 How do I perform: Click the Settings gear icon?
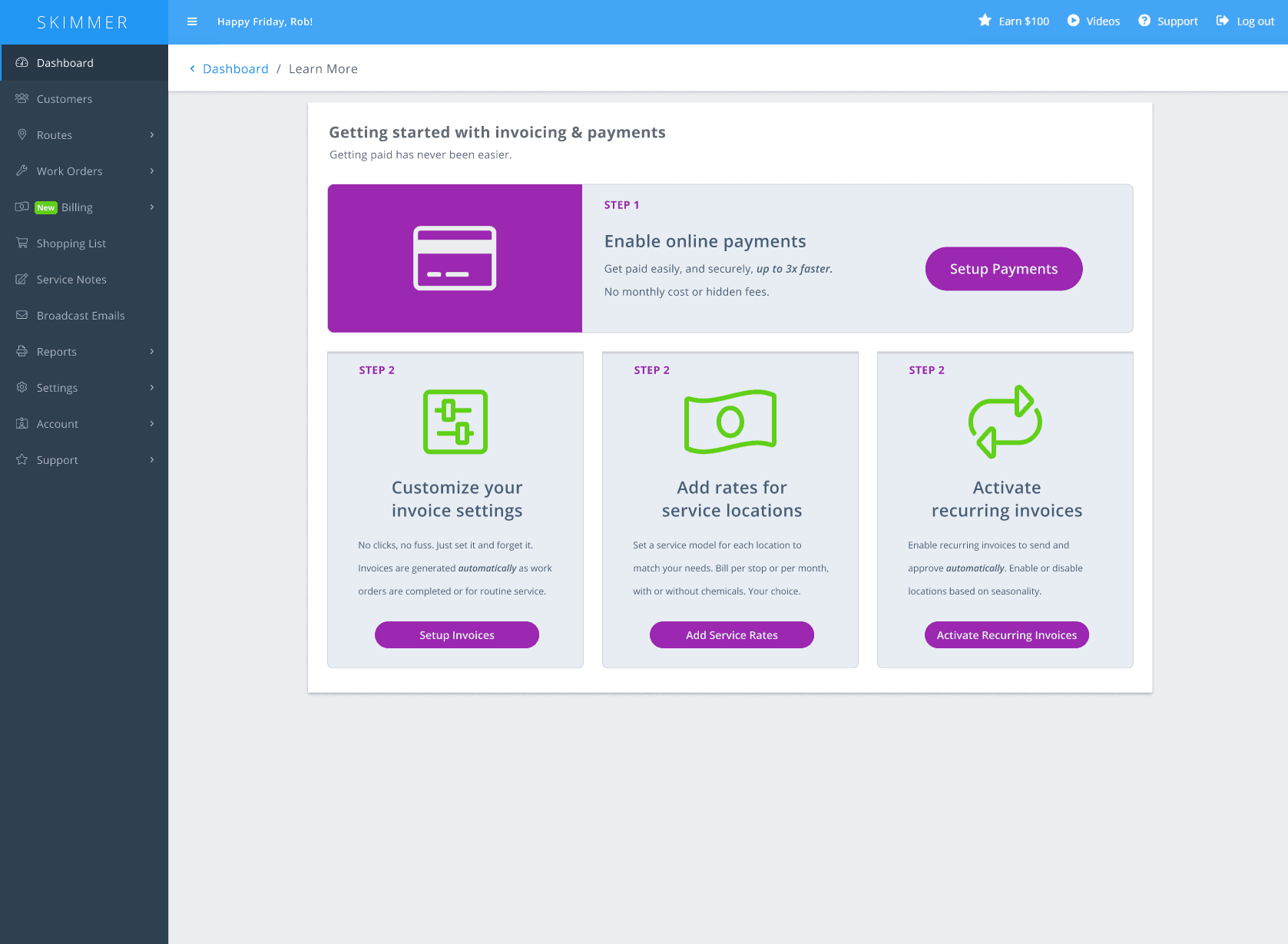click(x=22, y=387)
